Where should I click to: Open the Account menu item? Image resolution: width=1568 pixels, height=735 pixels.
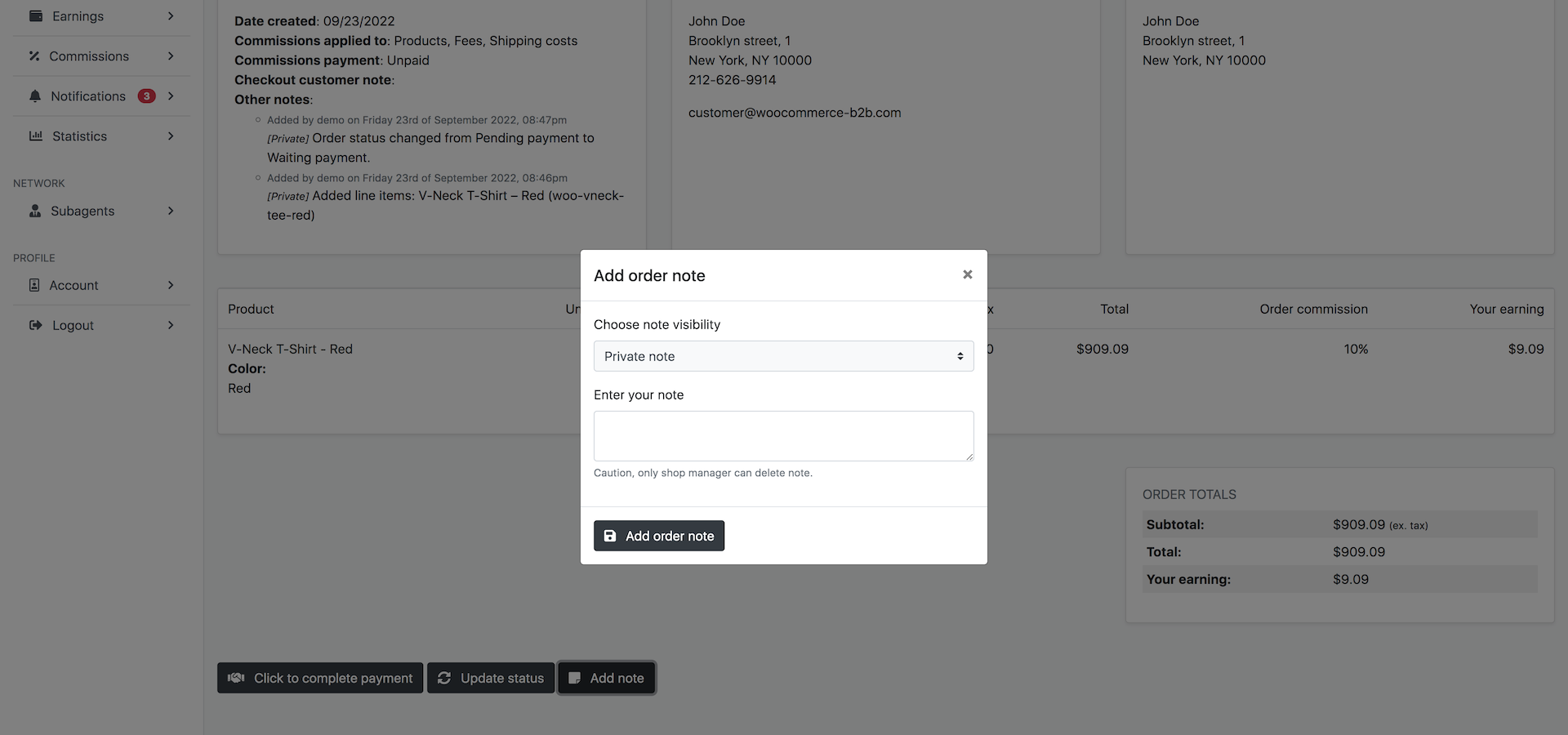(x=73, y=285)
